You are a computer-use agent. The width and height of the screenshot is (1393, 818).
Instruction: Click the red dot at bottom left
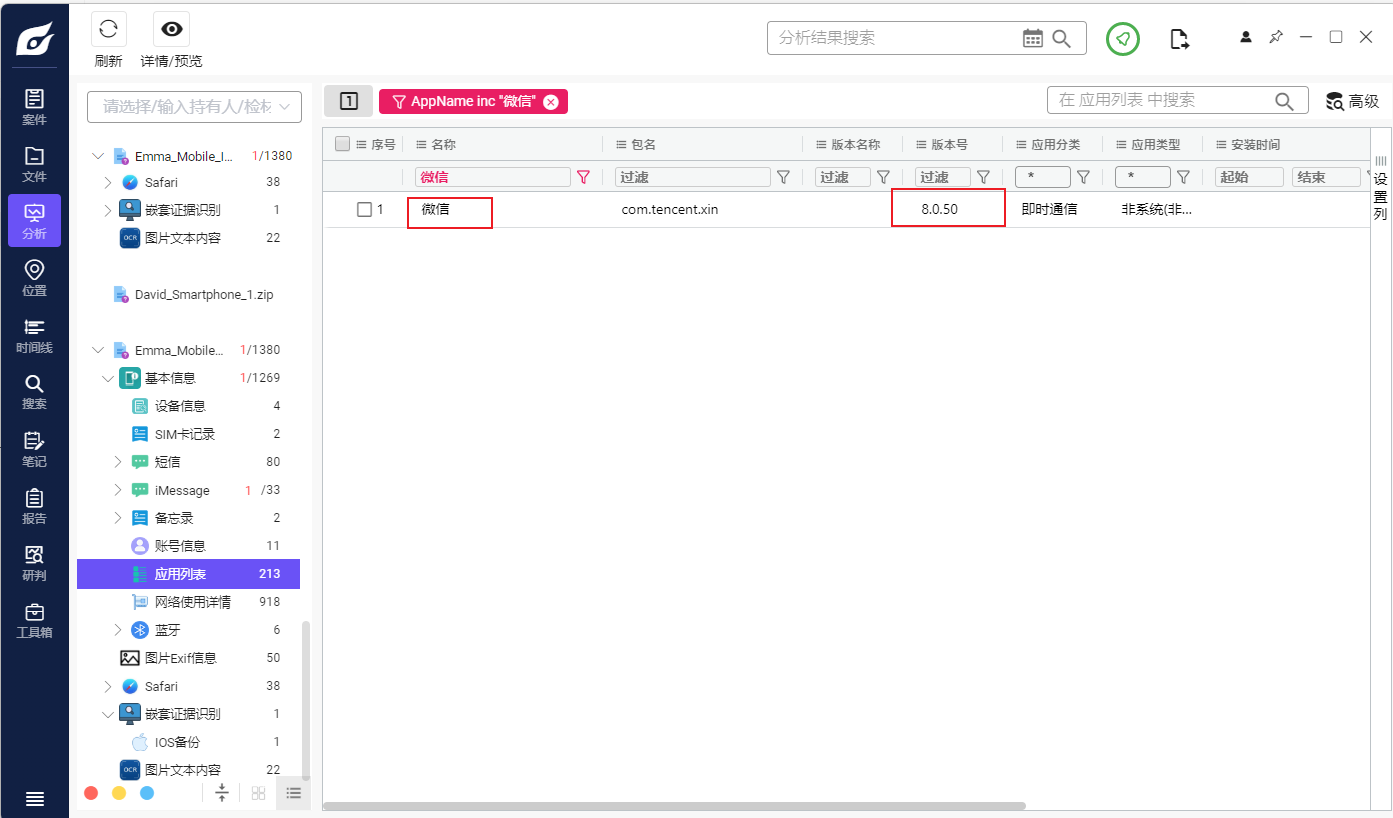(x=91, y=793)
